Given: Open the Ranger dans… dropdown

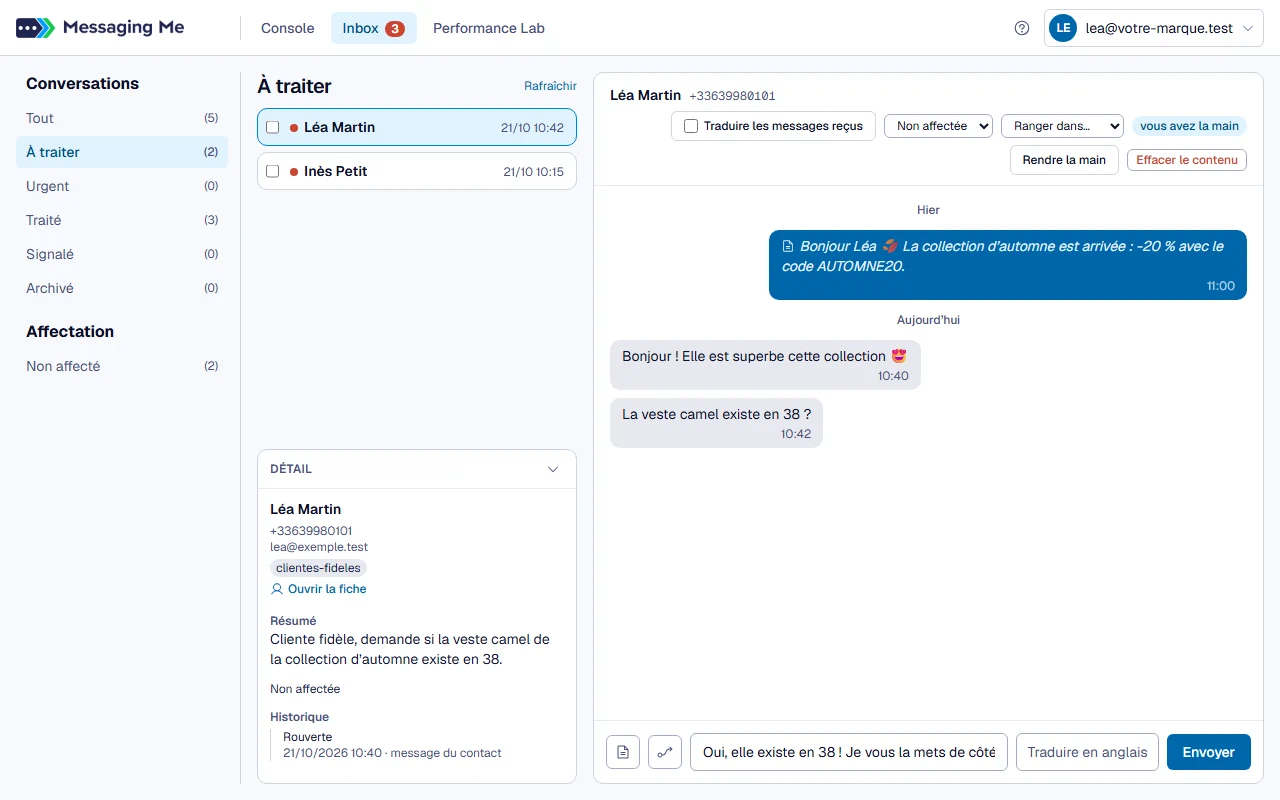Looking at the screenshot, I should [1062, 126].
